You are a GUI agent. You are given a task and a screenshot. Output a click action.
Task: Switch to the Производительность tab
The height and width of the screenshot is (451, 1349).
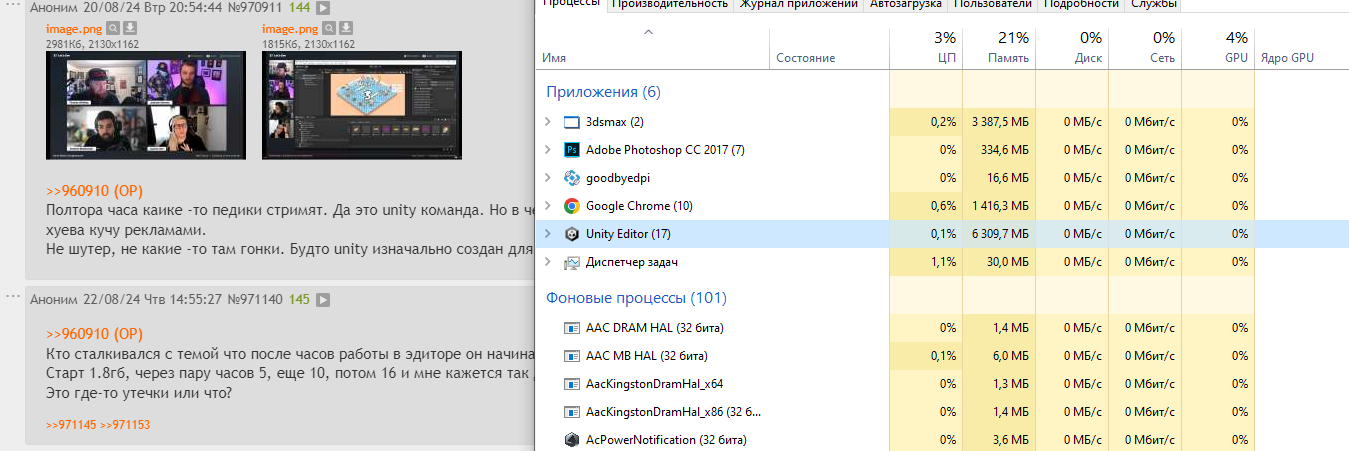click(x=669, y=4)
